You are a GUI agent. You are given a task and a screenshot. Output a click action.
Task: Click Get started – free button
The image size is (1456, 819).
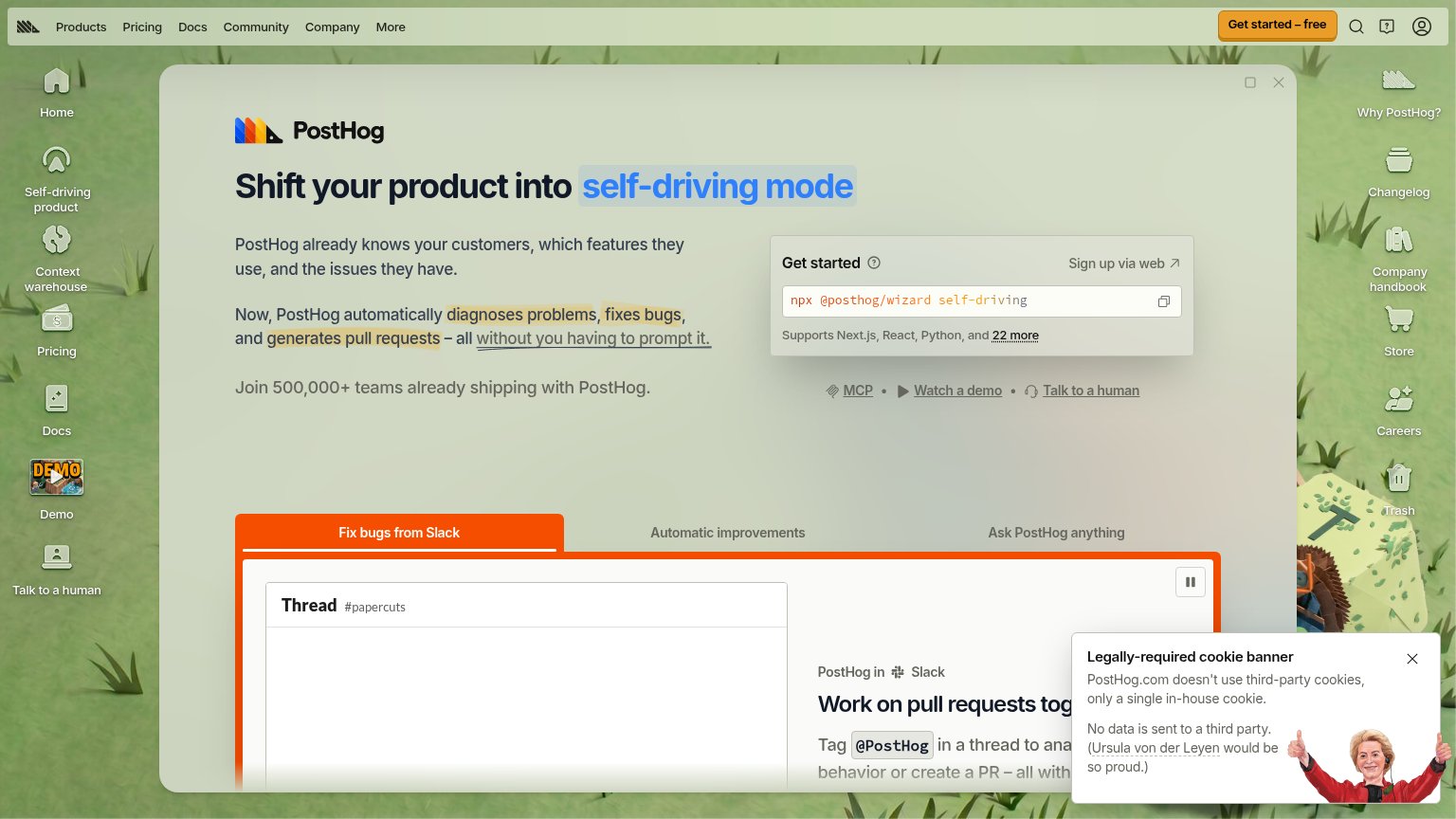[x=1277, y=26]
